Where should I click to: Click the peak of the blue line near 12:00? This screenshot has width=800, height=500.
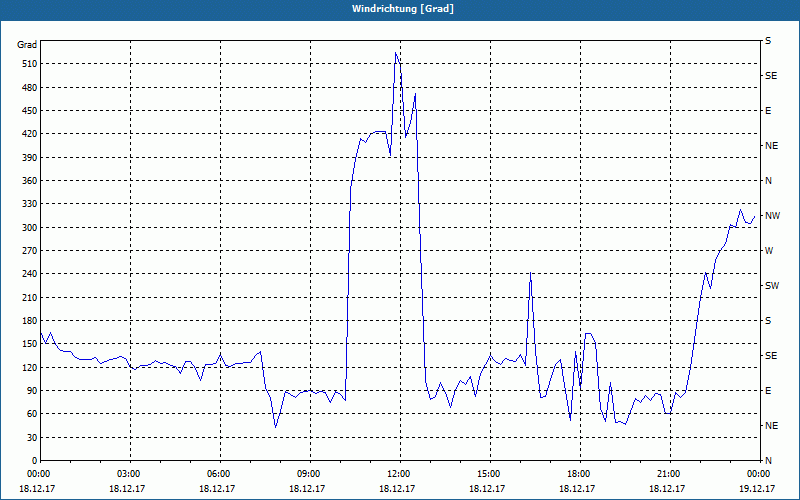coord(396,53)
